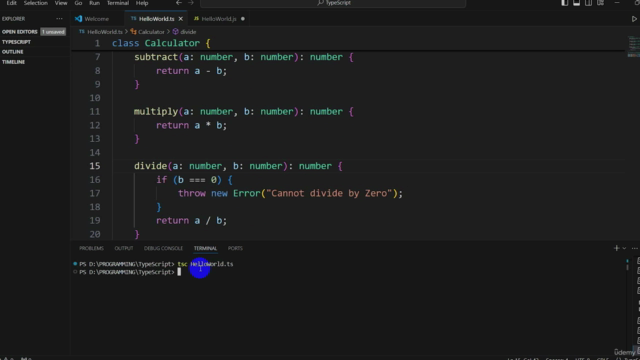This screenshot has height=360, width=640.
Task: Run the file with the play icon
Action: point(634,19)
